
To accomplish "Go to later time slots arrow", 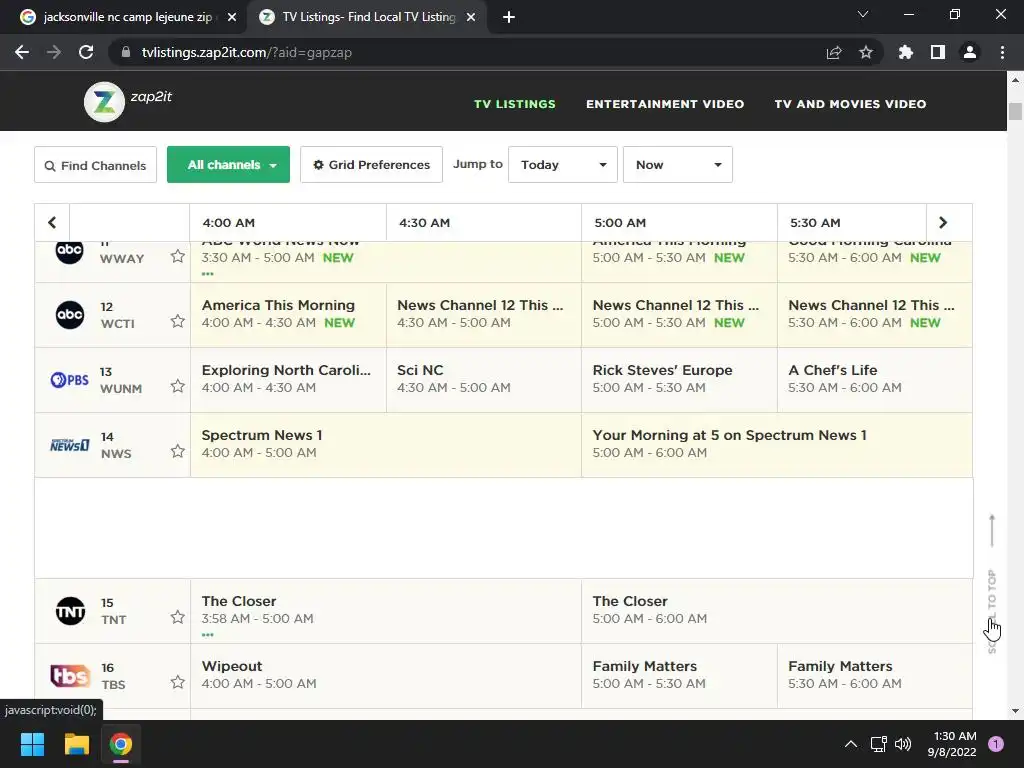I will point(943,223).
